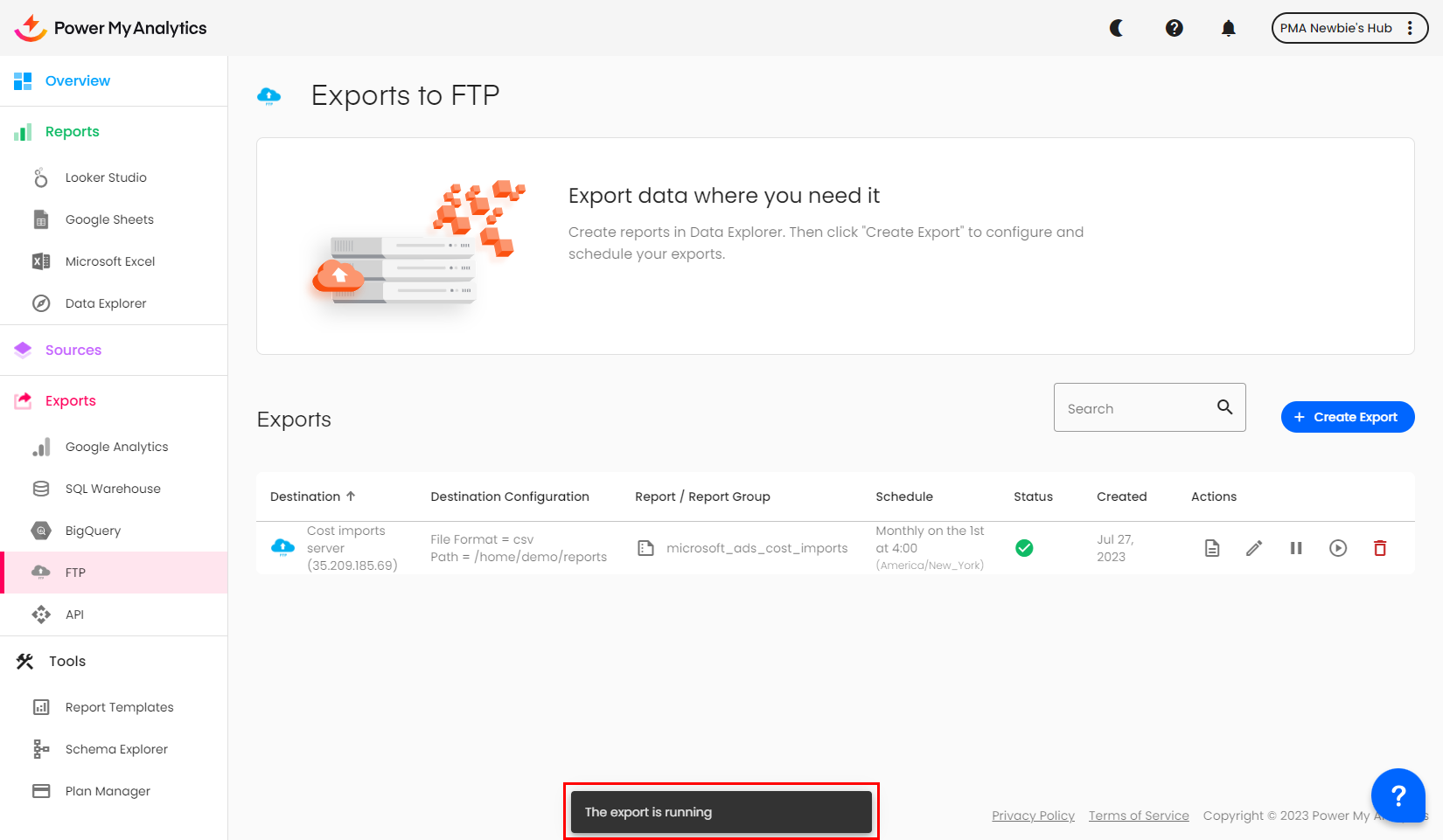
Task: Pause the scheduled FTP export
Action: click(x=1295, y=548)
